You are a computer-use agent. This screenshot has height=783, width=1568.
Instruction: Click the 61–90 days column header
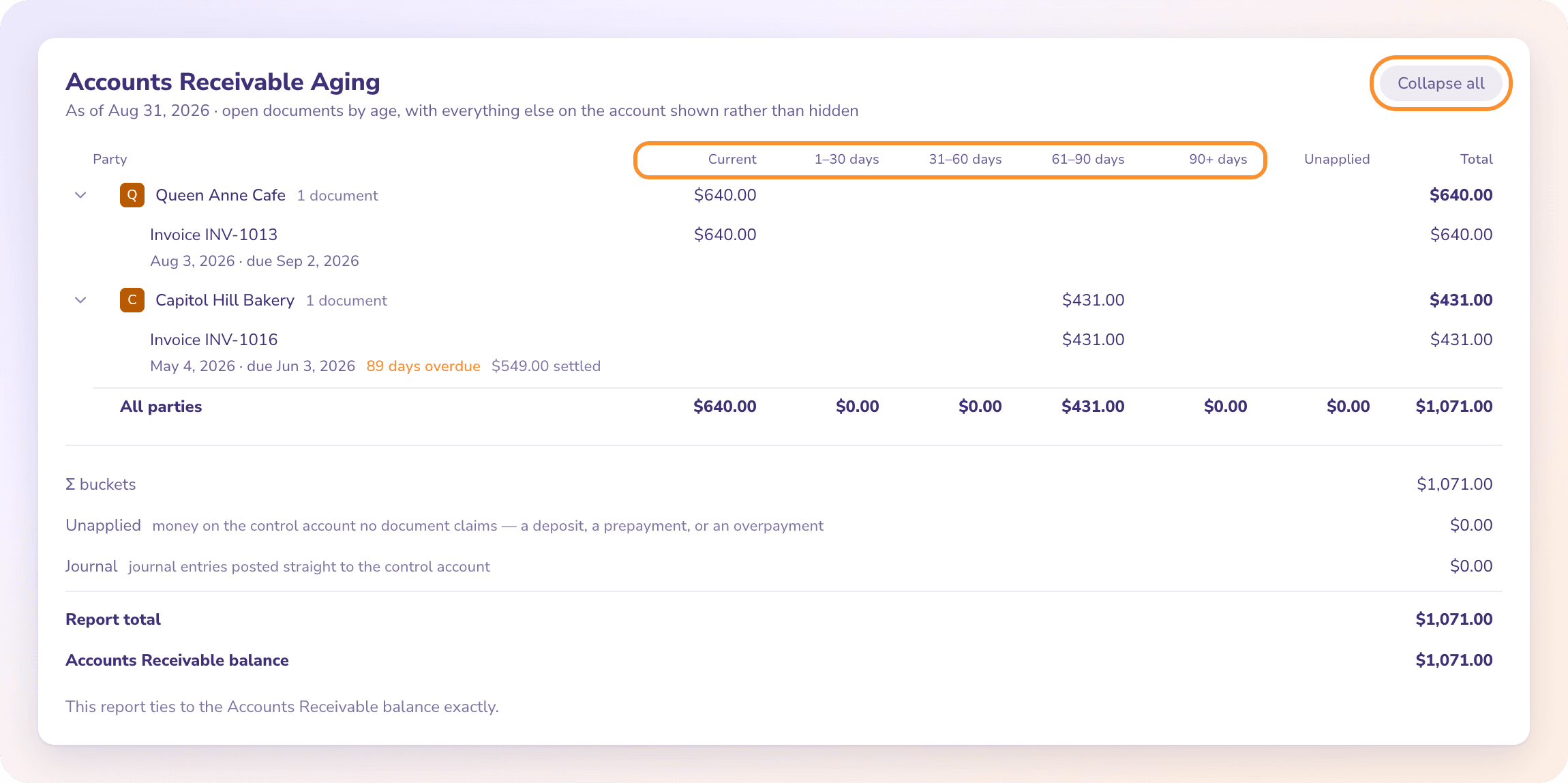(x=1088, y=159)
